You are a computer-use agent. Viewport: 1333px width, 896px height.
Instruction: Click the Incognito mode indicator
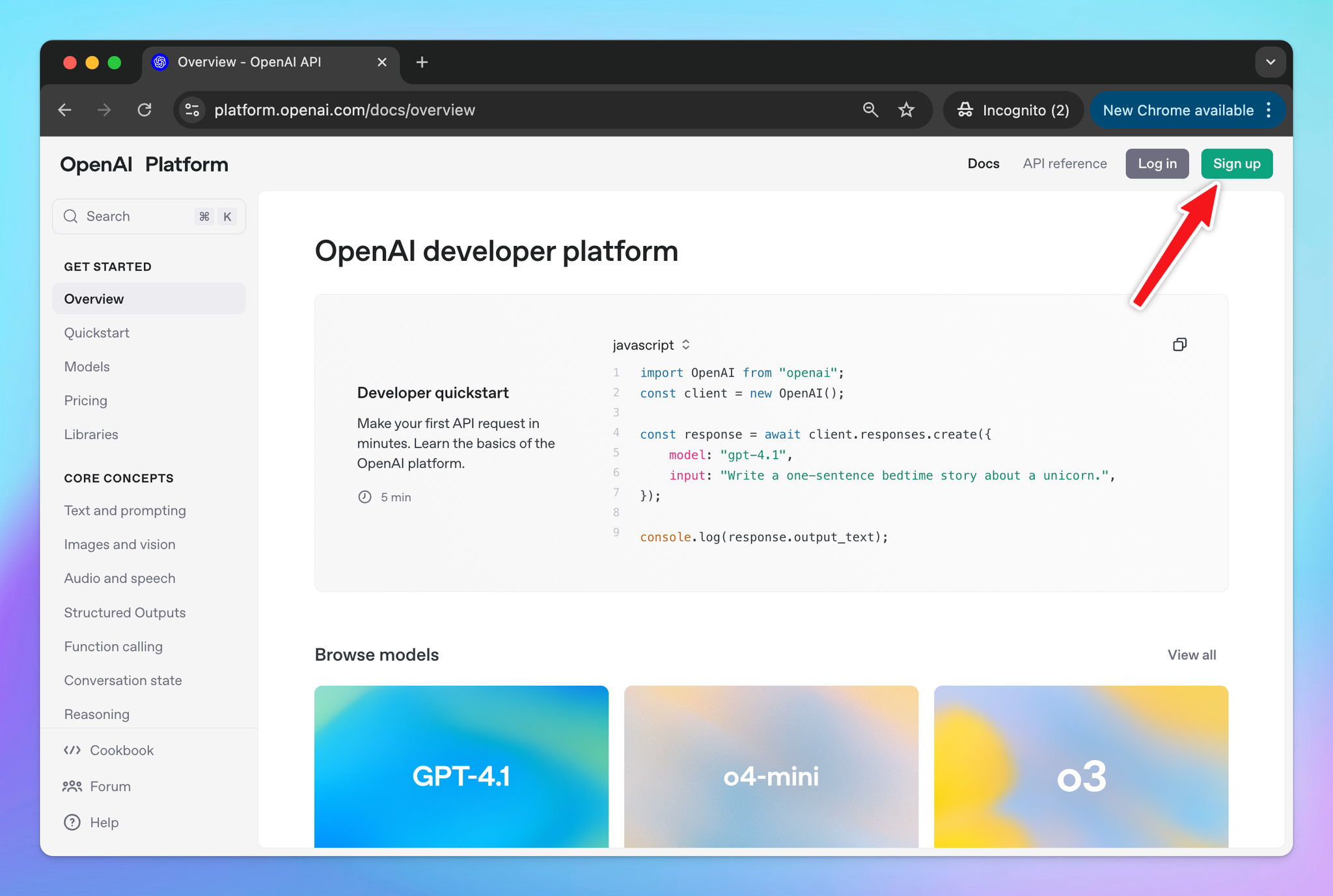click(1013, 109)
